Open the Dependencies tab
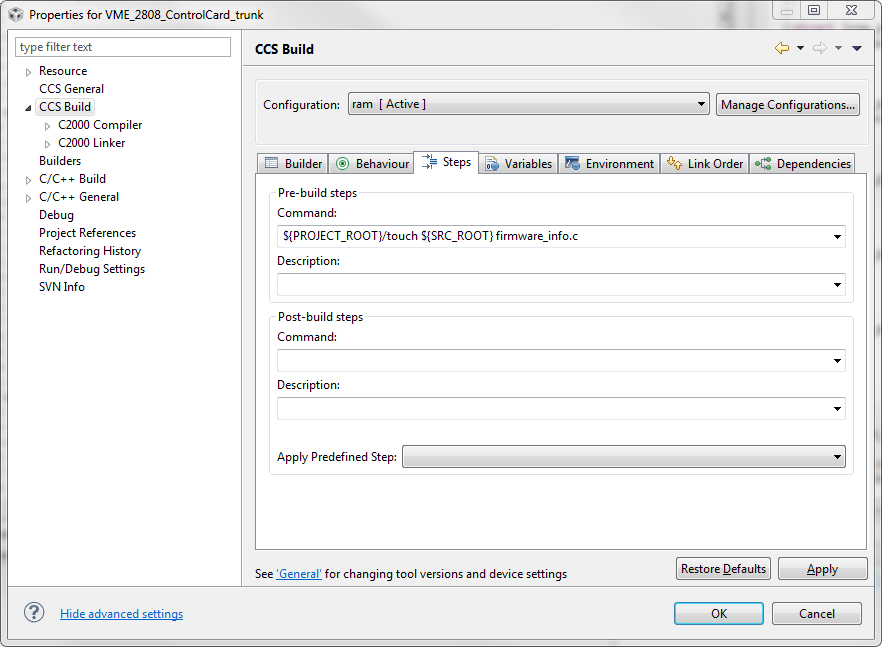This screenshot has width=882, height=647. 802,164
